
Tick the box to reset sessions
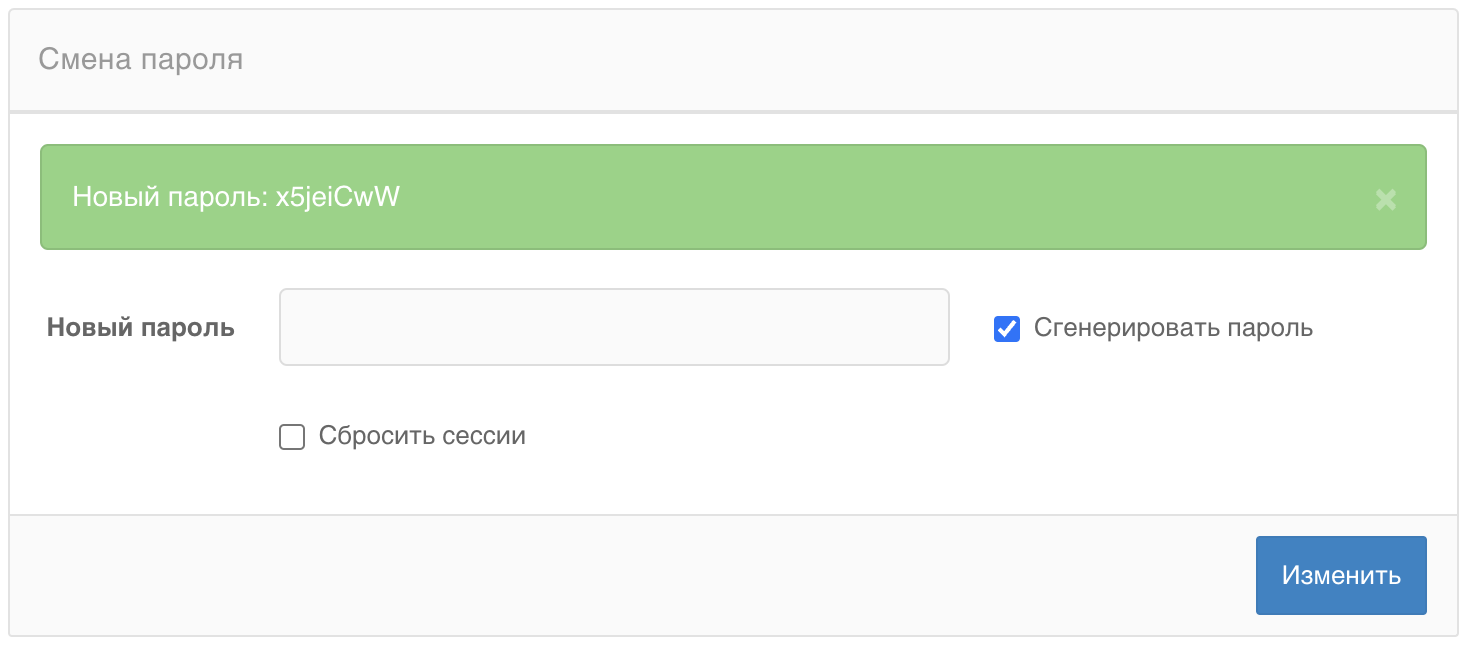[292, 437]
